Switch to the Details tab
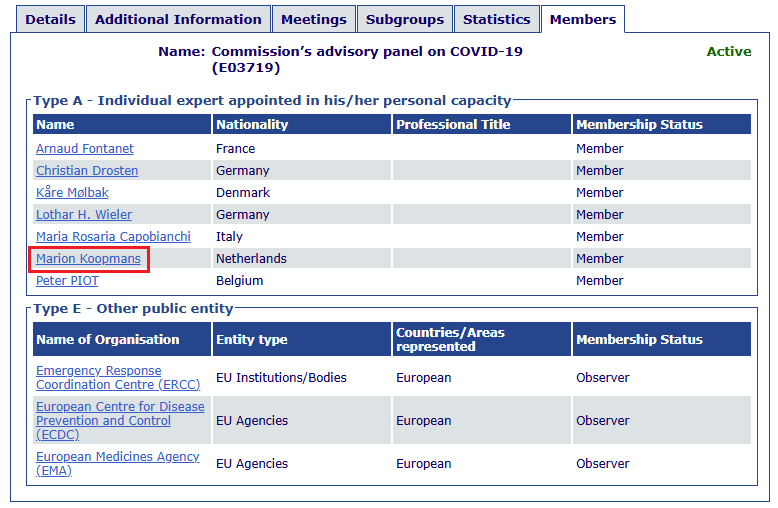The height and width of the screenshot is (508, 778). click(50, 19)
